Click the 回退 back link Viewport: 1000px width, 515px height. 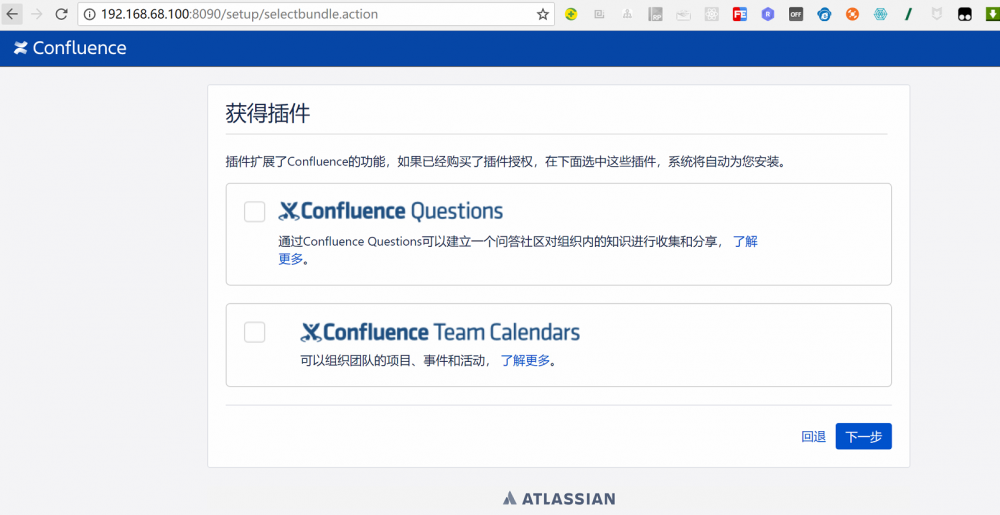[x=813, y=437]
